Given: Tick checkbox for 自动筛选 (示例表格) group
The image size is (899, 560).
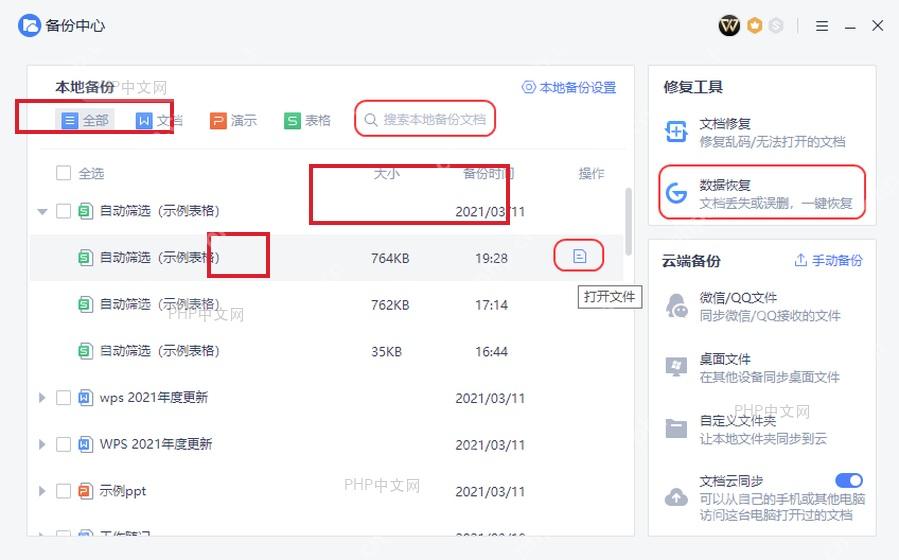Looking at the screenshot, I should coord(63,211).
